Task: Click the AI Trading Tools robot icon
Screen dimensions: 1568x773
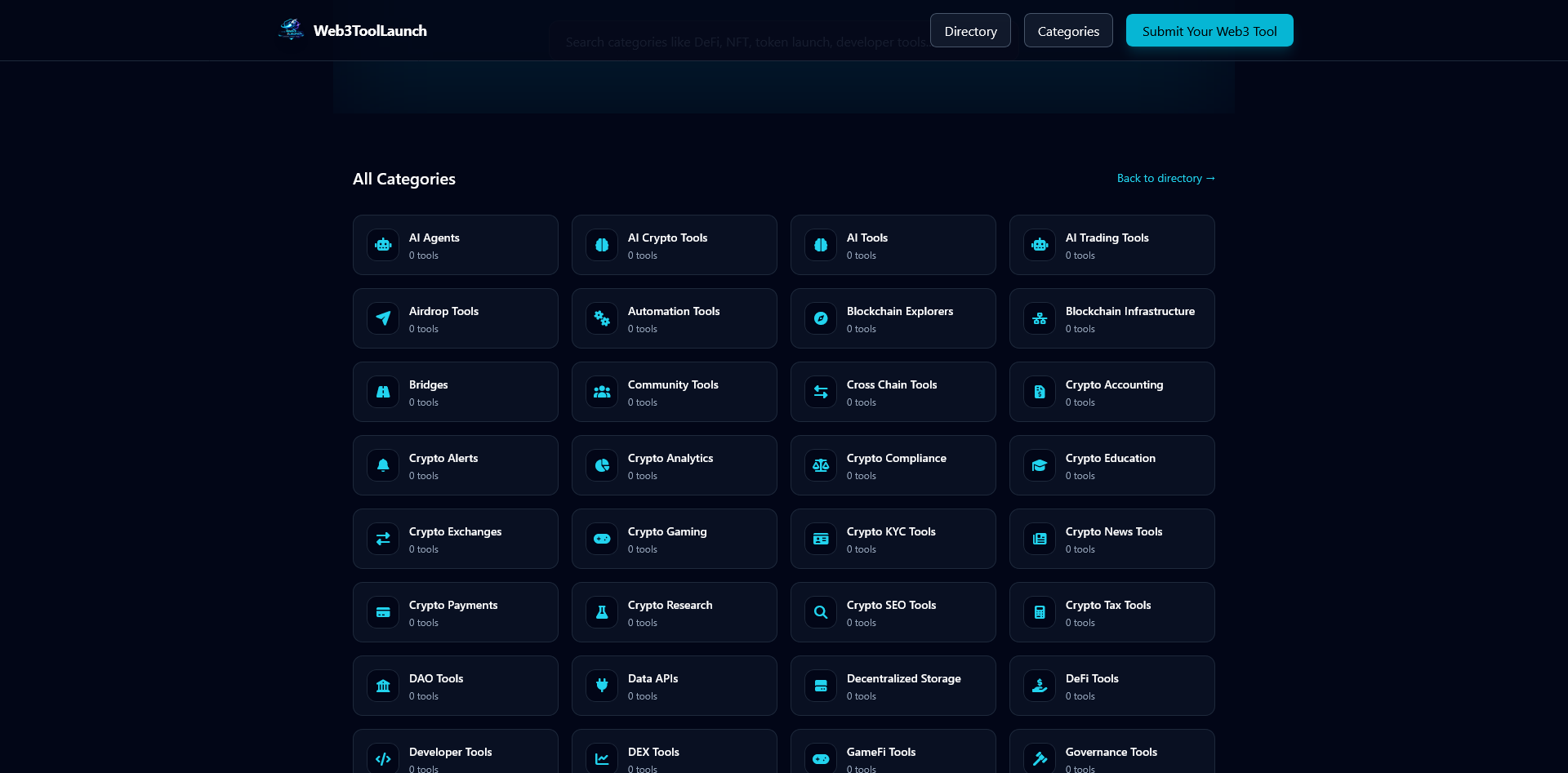Action: tap(1040, 245)
